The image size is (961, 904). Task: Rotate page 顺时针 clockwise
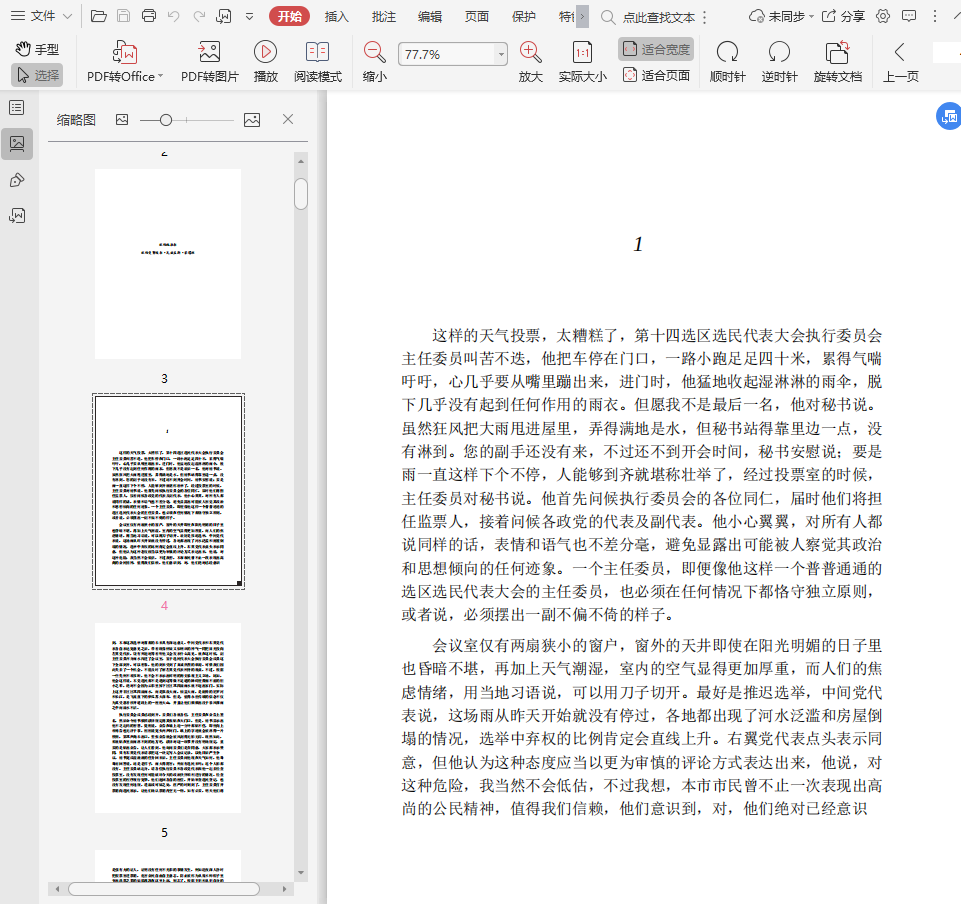click(727, 61)
